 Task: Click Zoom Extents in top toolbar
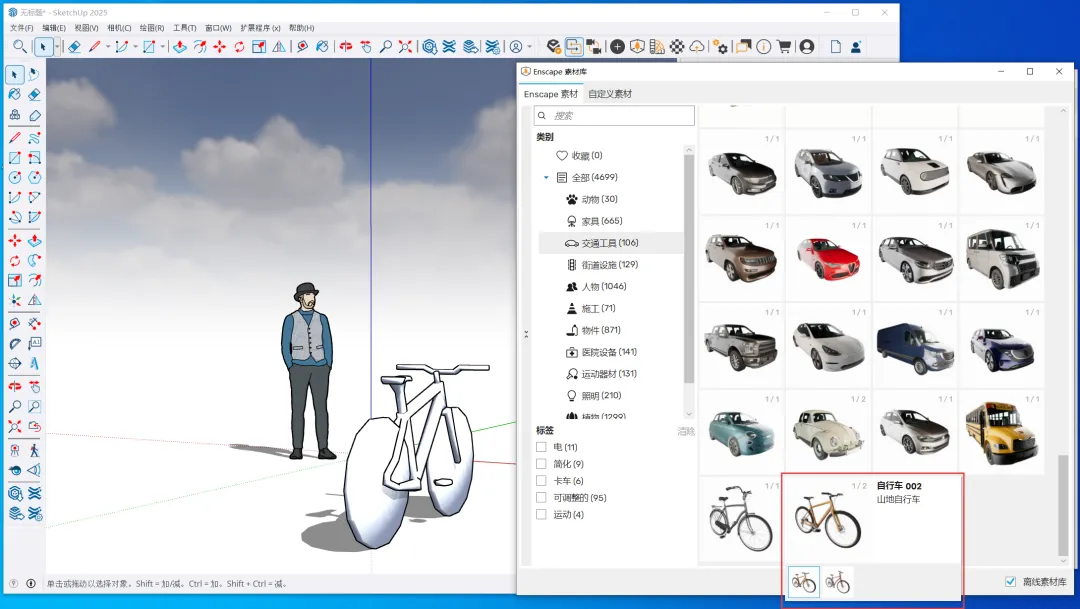[406, 46]
